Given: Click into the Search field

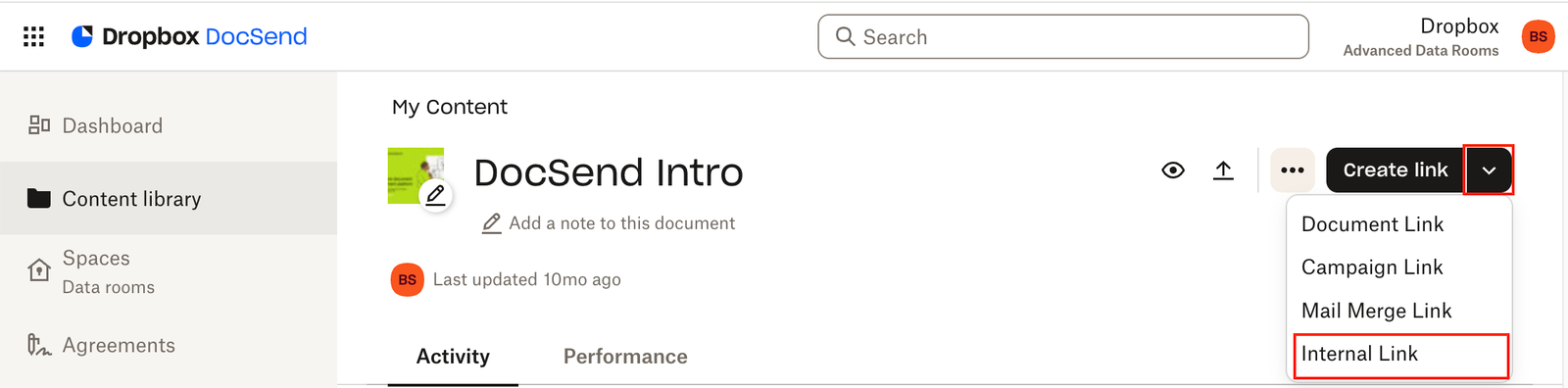Looking at the screenshot, I should [1063, 36].
